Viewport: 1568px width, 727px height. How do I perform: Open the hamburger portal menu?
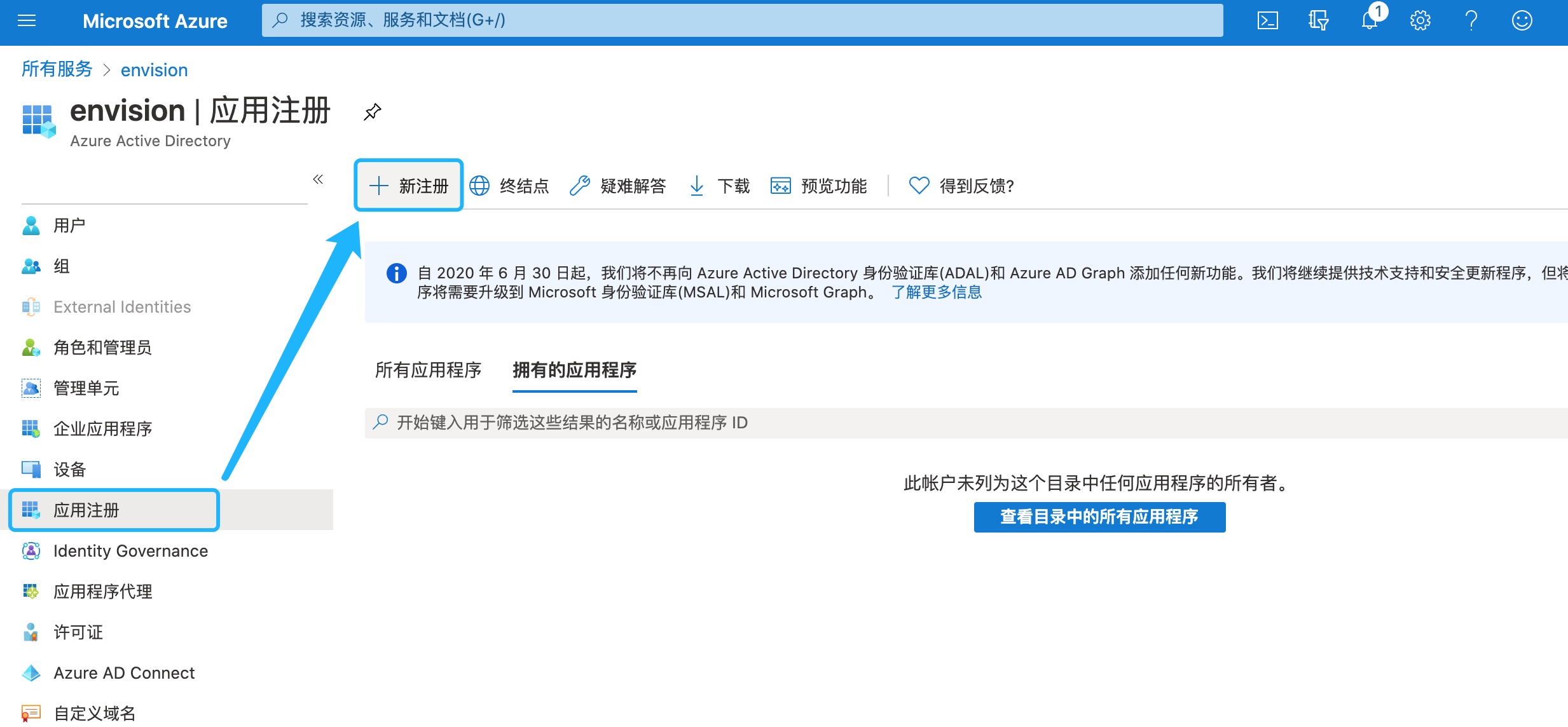(x=27, y=21)
